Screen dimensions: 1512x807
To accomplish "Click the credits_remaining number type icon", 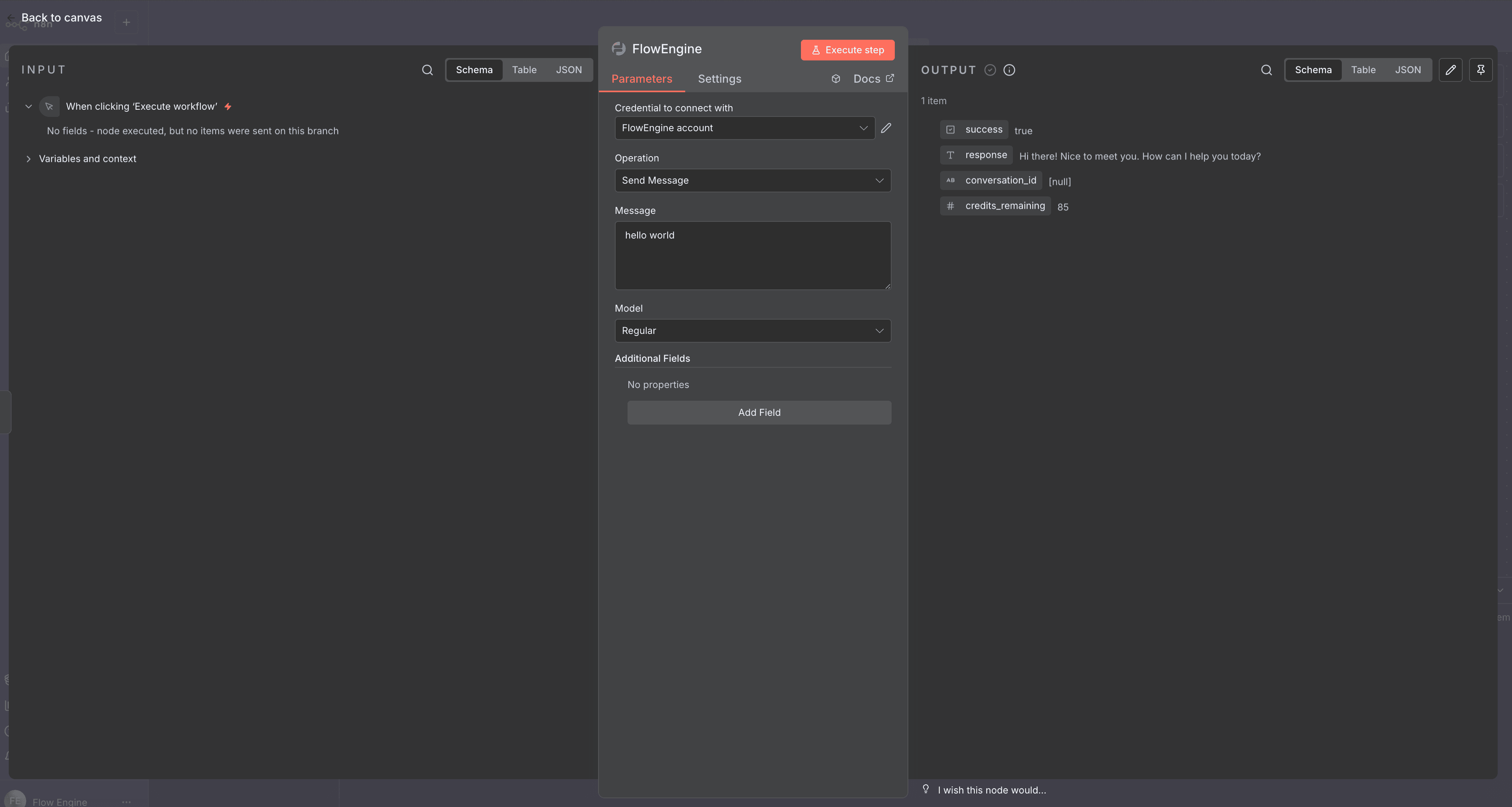I will pyautogui.click(x=950, y=206).
